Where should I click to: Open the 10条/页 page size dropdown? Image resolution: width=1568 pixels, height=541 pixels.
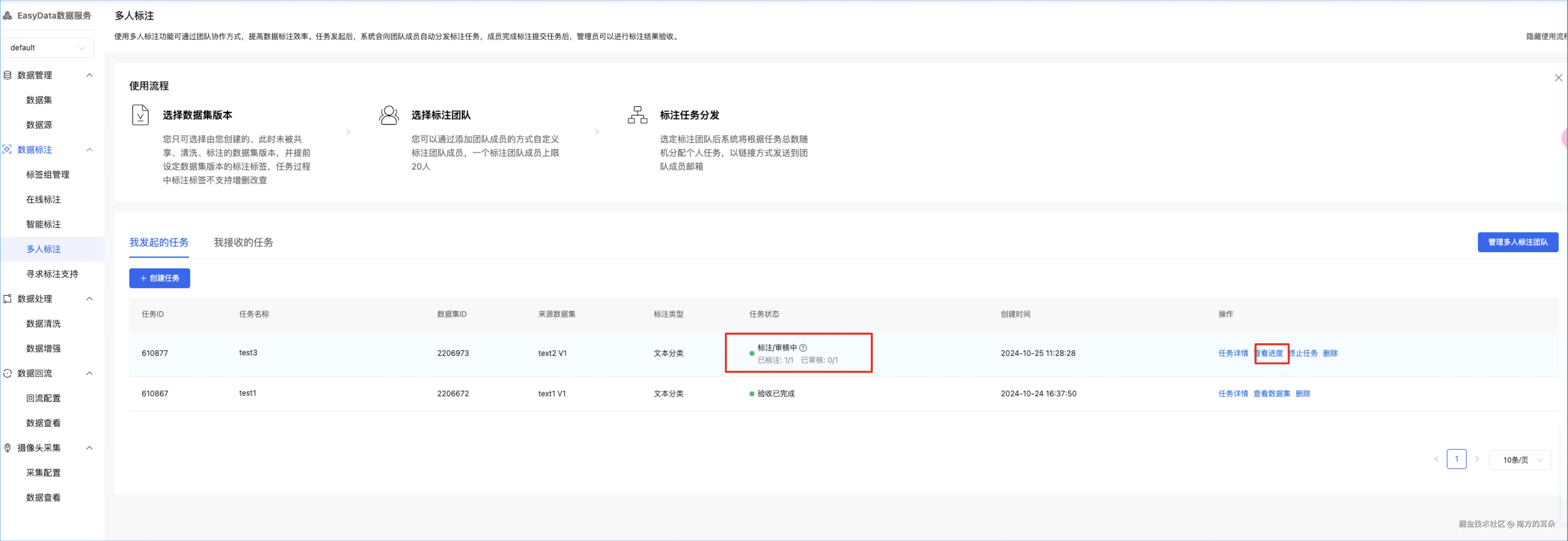tap(1520, 460)
